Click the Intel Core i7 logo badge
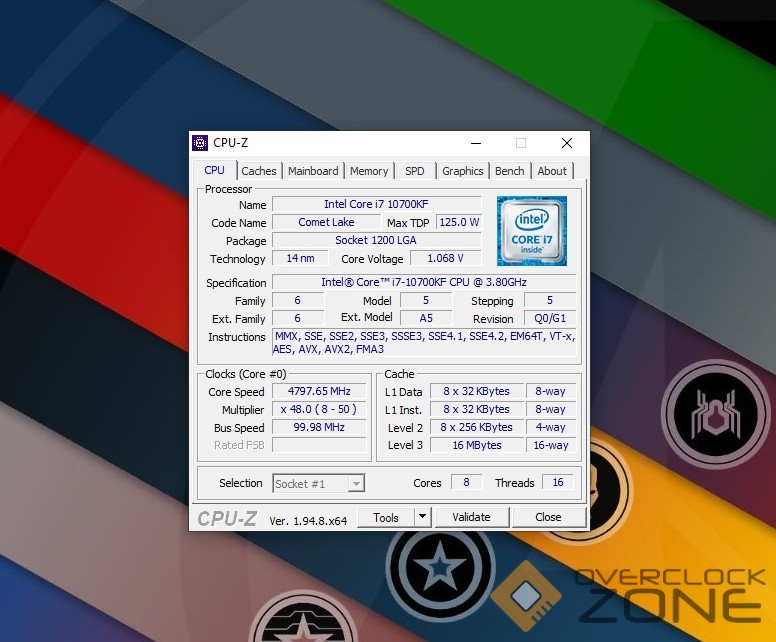This screenshot has width=776, height=642. [x=531, y=230]
